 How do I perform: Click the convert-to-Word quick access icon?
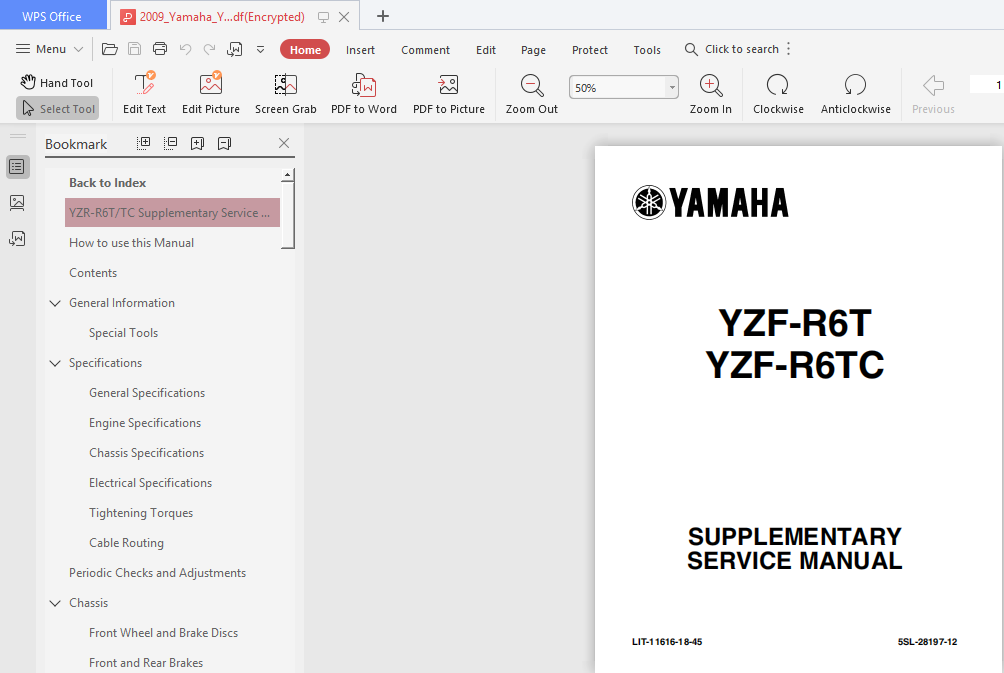tap(235, 49)
